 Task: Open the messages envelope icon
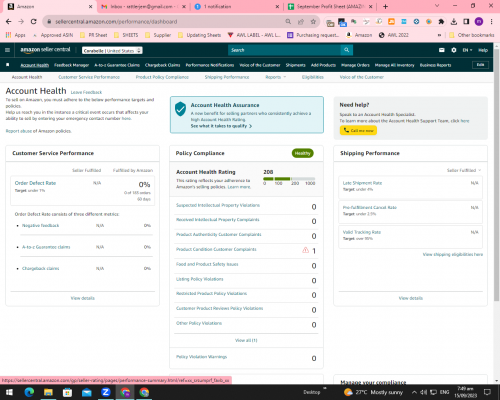(442, 50)
